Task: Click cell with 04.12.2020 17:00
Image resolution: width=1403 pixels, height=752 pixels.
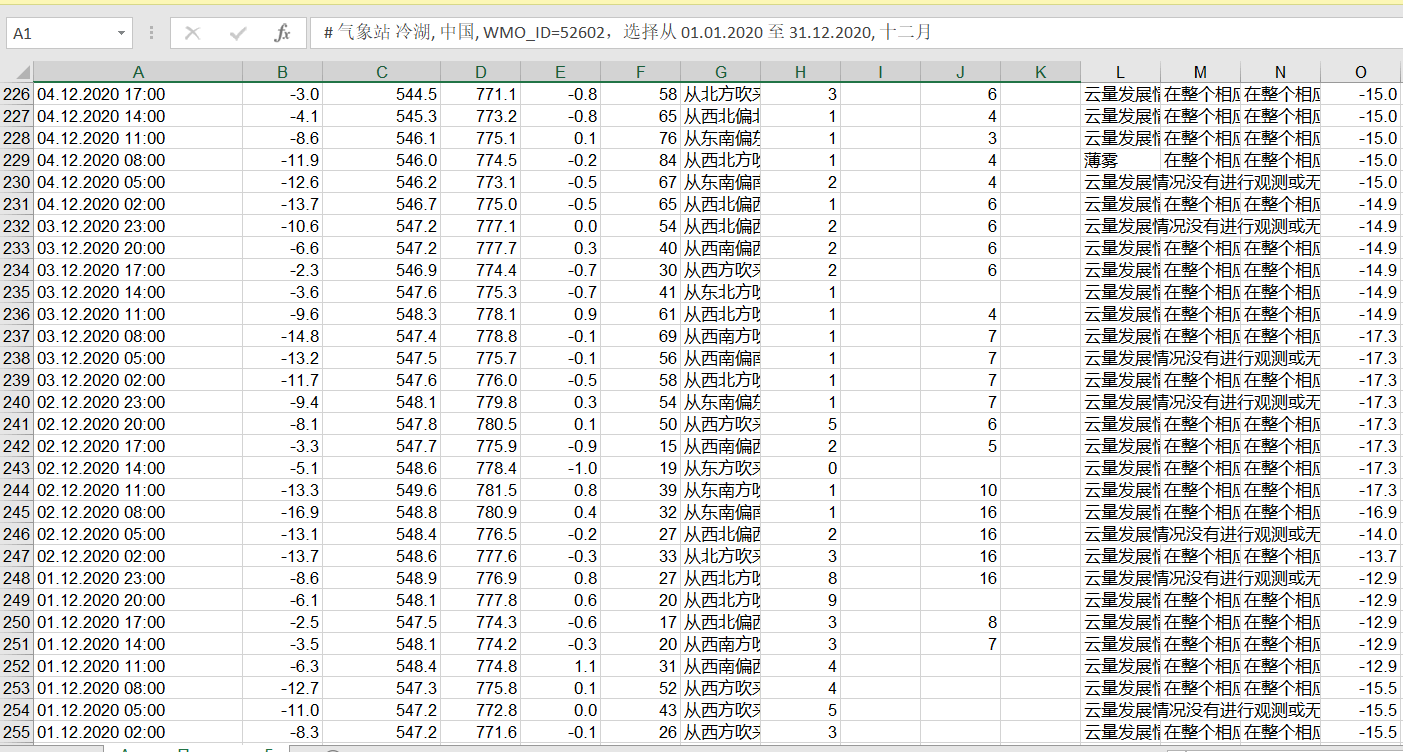Action: pyautogui.click(x=138, y=94)
